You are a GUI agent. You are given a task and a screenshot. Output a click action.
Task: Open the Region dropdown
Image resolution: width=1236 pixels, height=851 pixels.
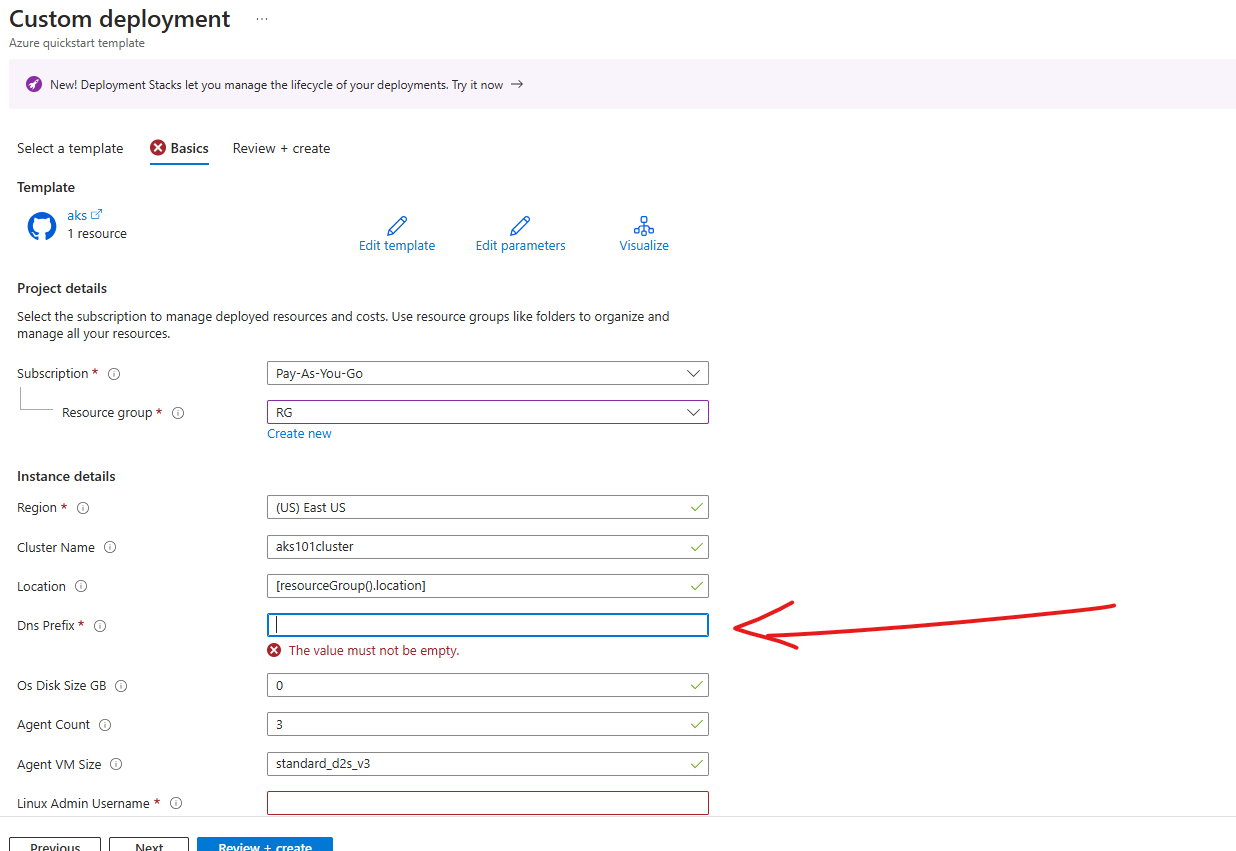(488, 507)
